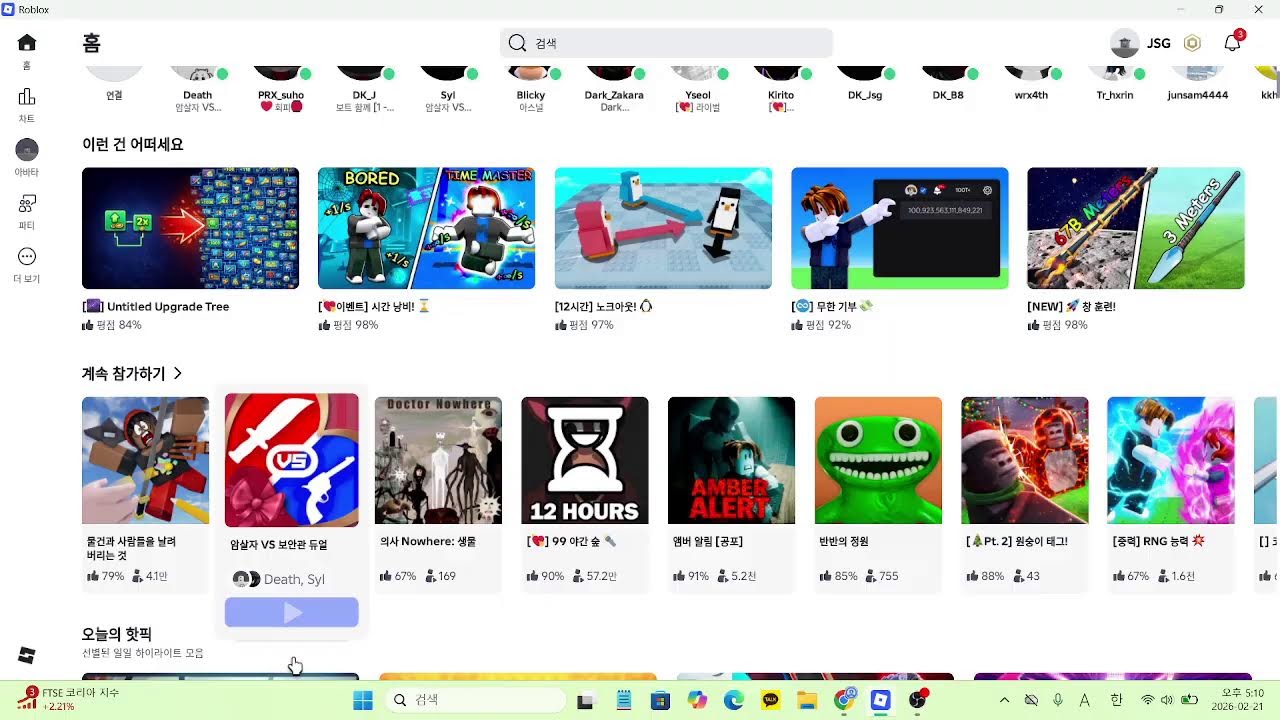Open the 앰버 알림 [공포] game

click(731, 460)
